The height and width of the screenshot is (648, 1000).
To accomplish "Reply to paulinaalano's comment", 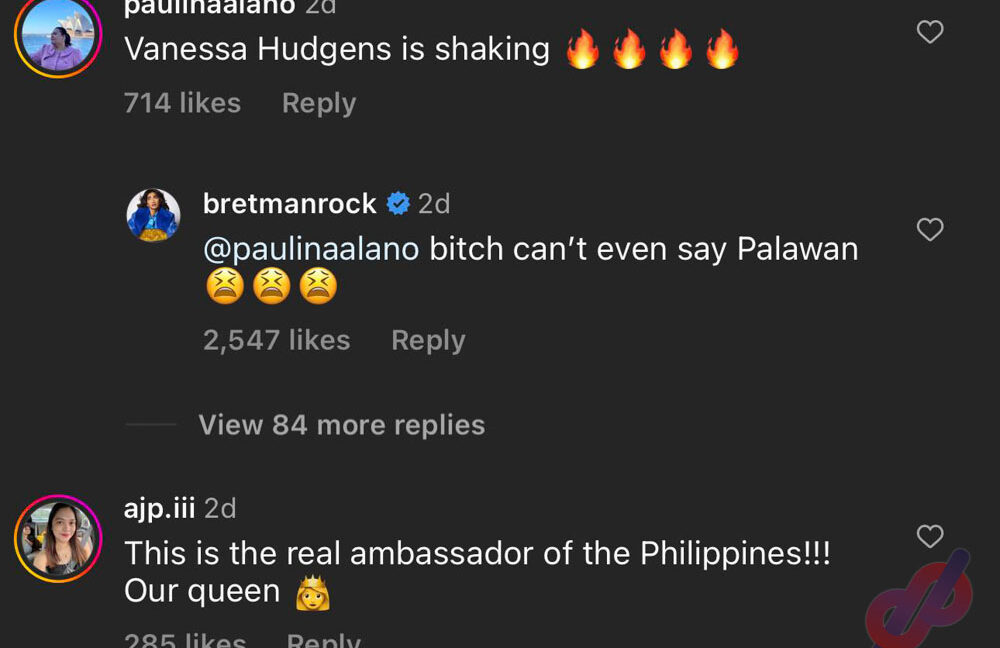I will 319,103.
